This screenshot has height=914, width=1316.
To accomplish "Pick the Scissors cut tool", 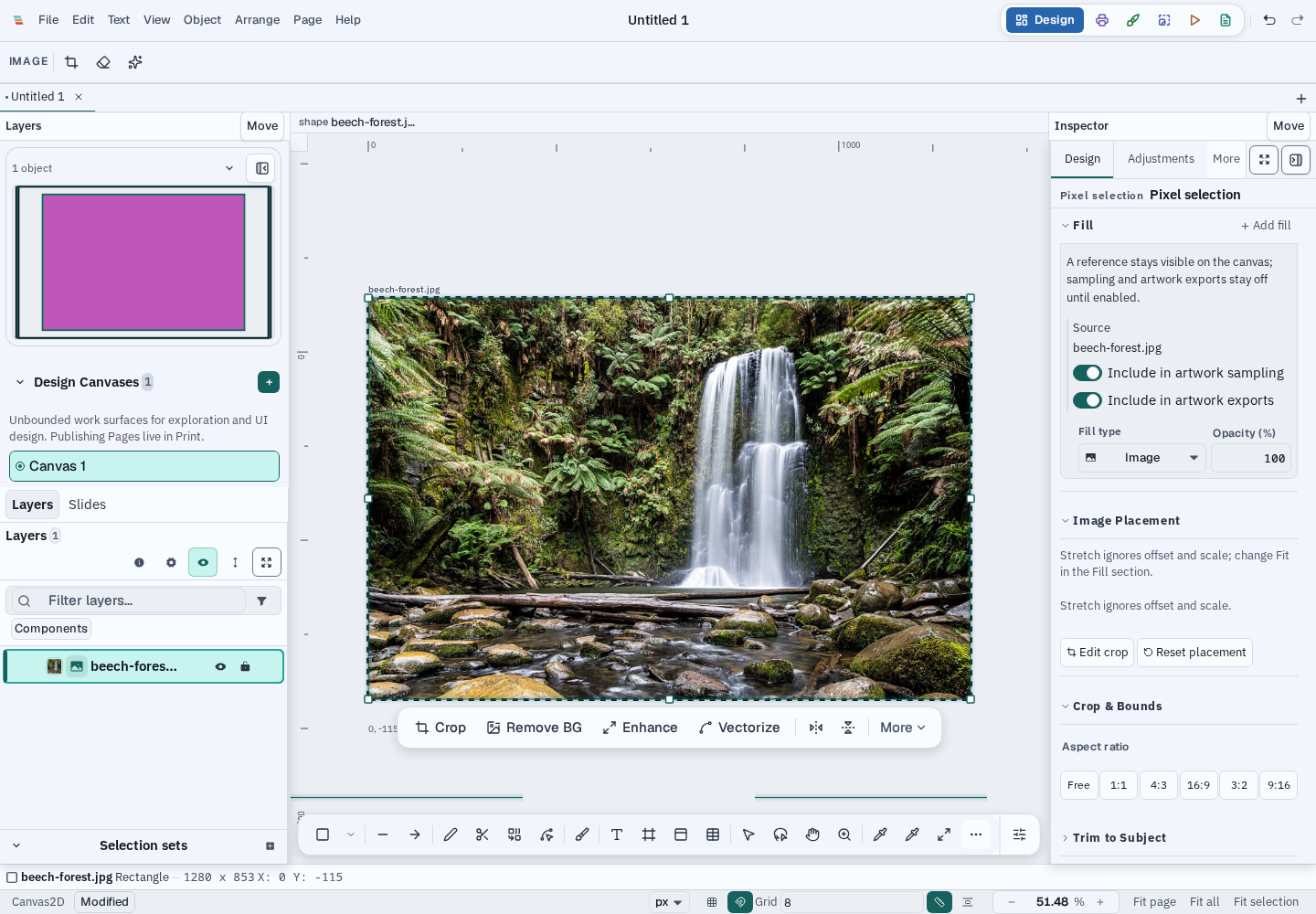I will point(483,834).
